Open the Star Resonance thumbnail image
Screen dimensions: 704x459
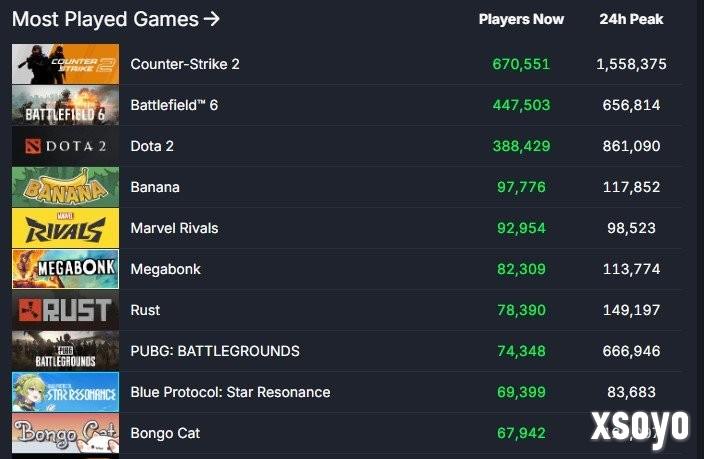65,392
